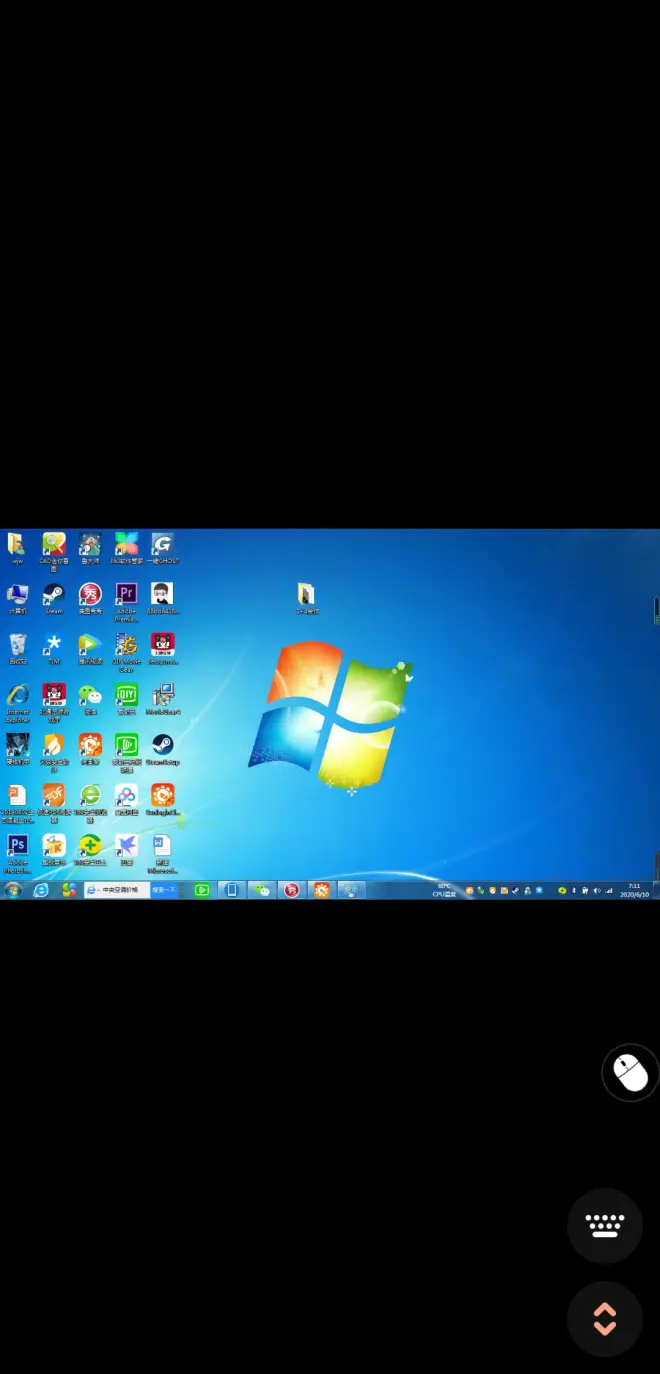Open the Microsoft Word document file

coord(162,853)
